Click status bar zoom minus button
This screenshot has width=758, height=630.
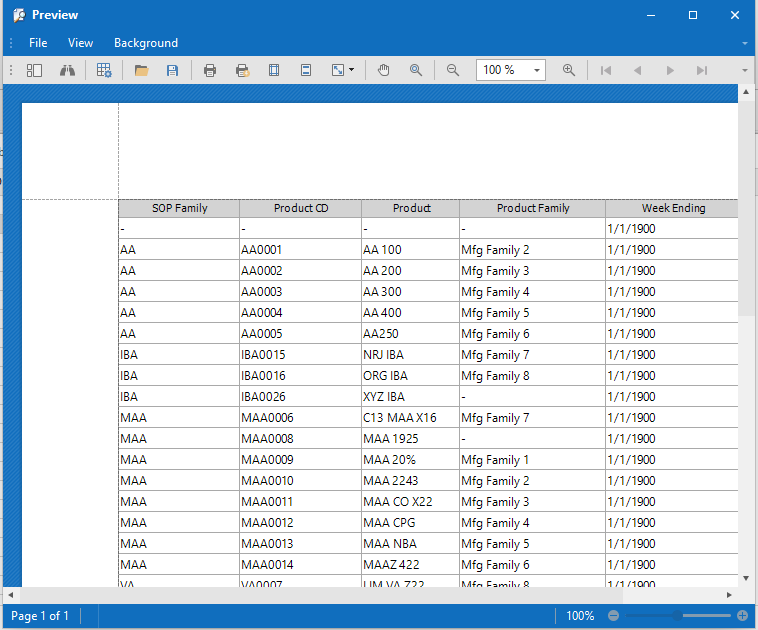click(x=613, y=615)
